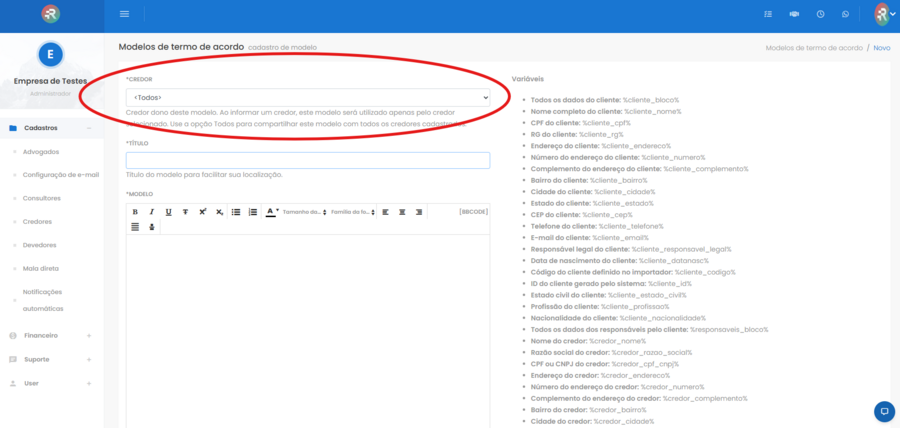900x428 pixels.
Task: Click the %cliente_nome% variable text
Action: pyautogui.click(x=653, y=111)
